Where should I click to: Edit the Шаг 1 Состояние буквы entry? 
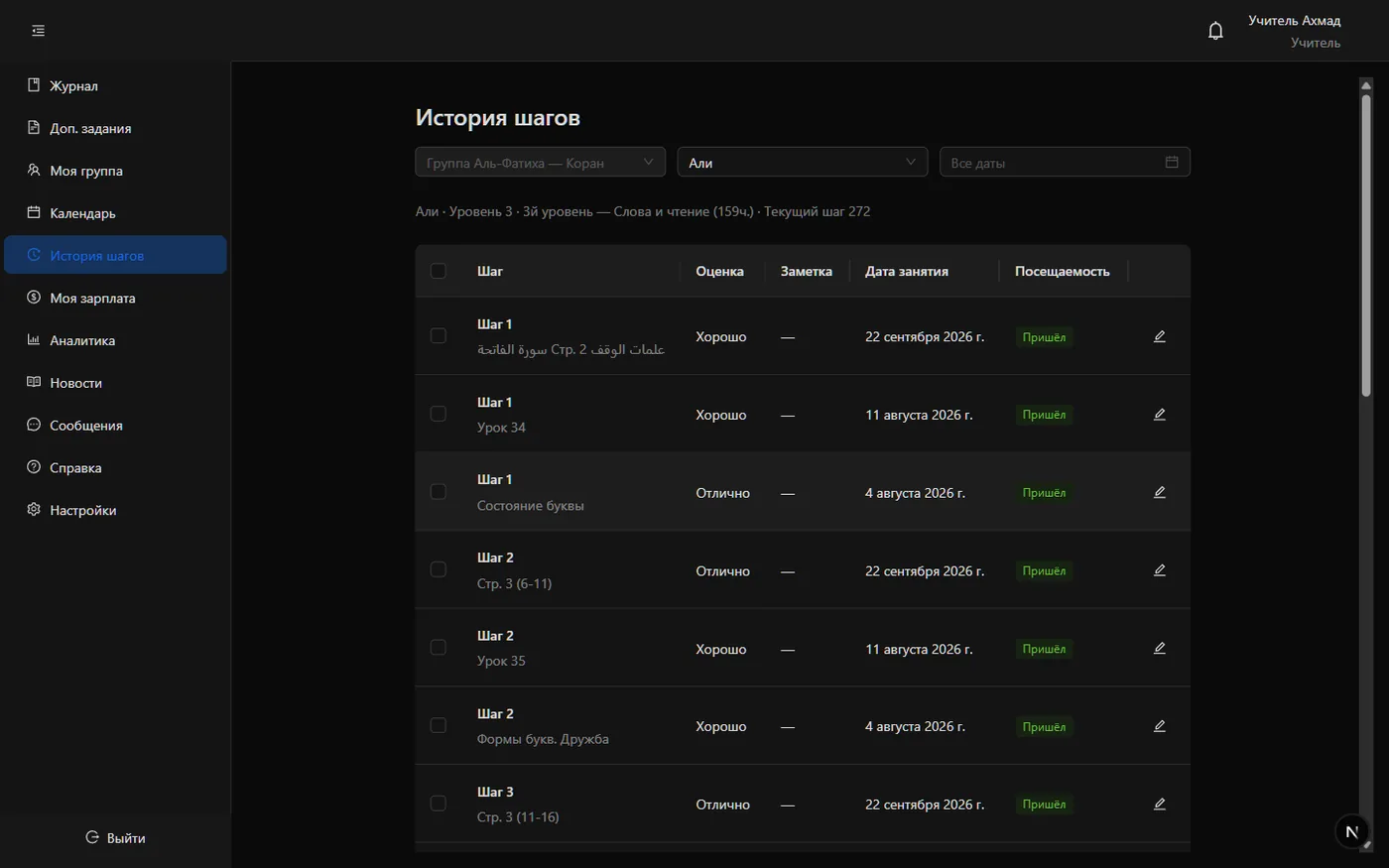click(x=1159, y=492)
